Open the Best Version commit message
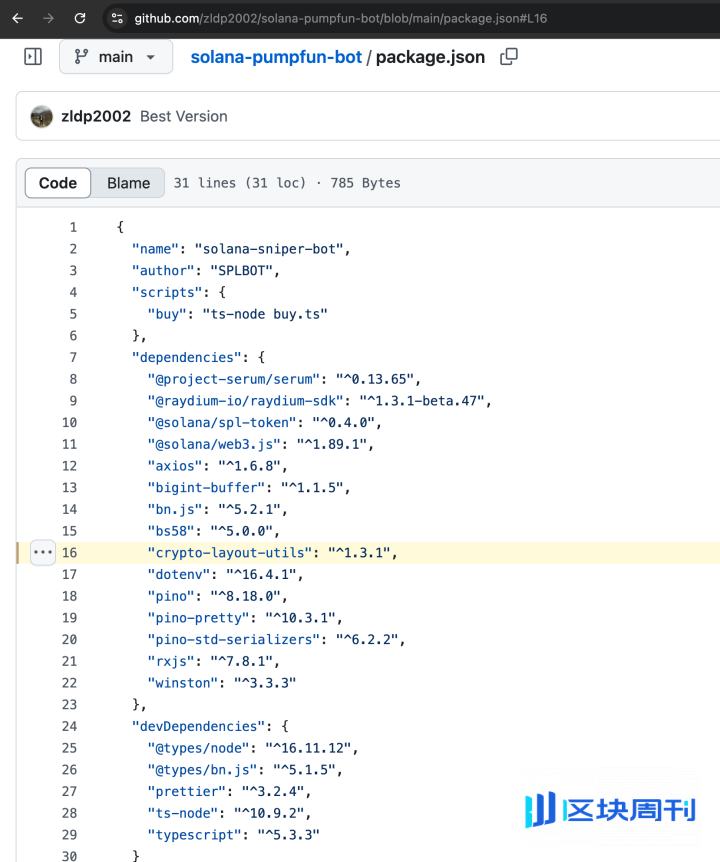Viewport: 720px width, 862px height. [184, 117]
